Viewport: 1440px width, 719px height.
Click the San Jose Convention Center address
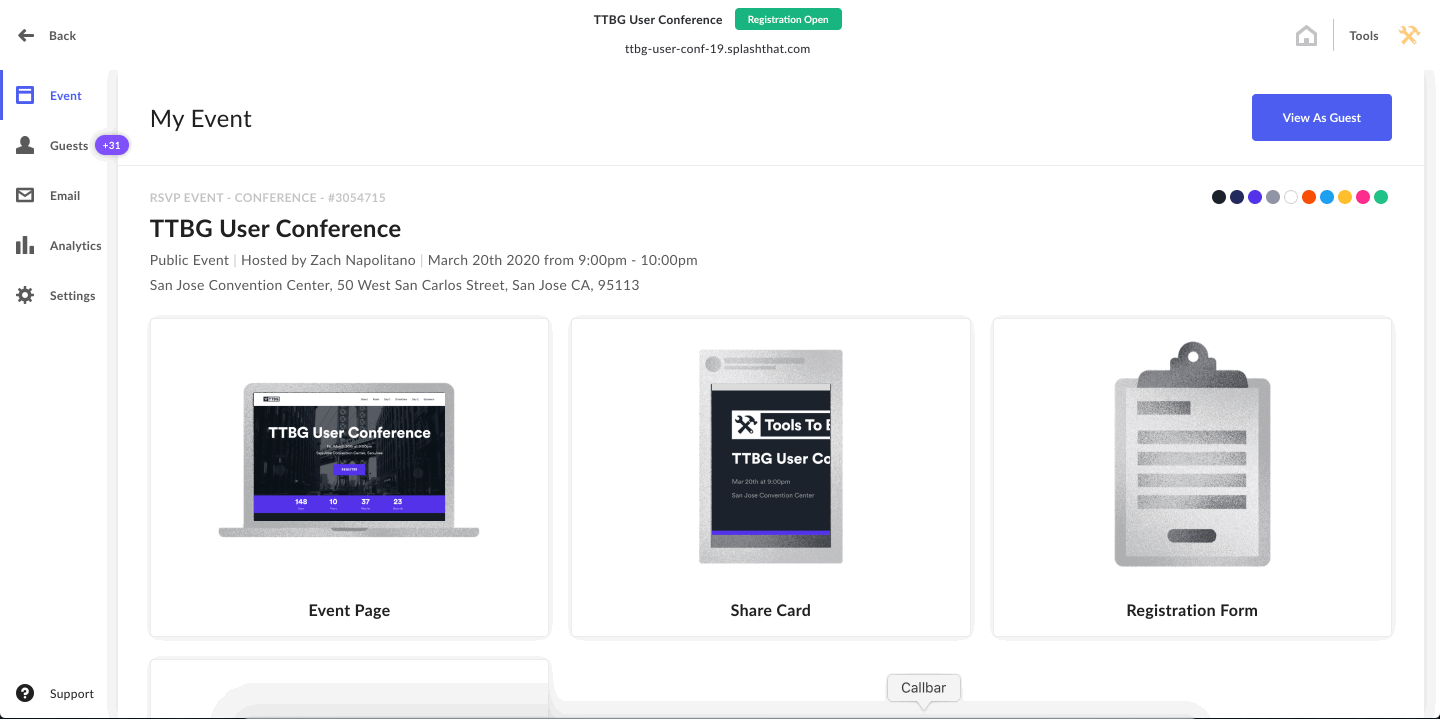click(x=394, y=285)
